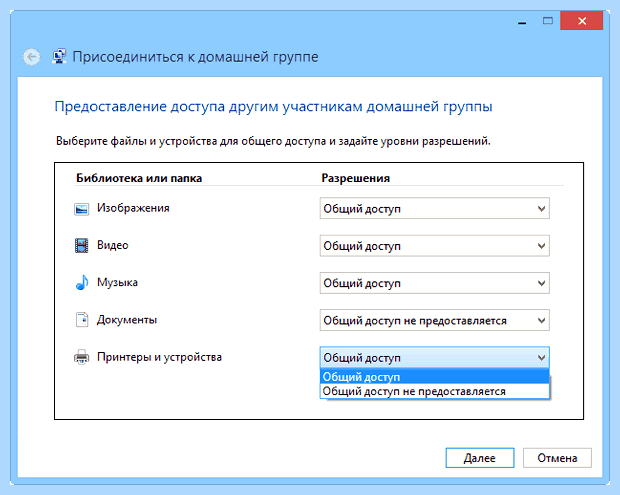Open the Музыка permissions dropdown

[435, 283]
